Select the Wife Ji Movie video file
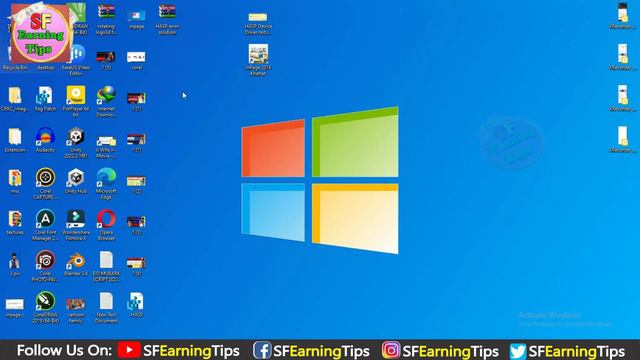This screenshot has height=360, width=640. click(x=106, y=147)
